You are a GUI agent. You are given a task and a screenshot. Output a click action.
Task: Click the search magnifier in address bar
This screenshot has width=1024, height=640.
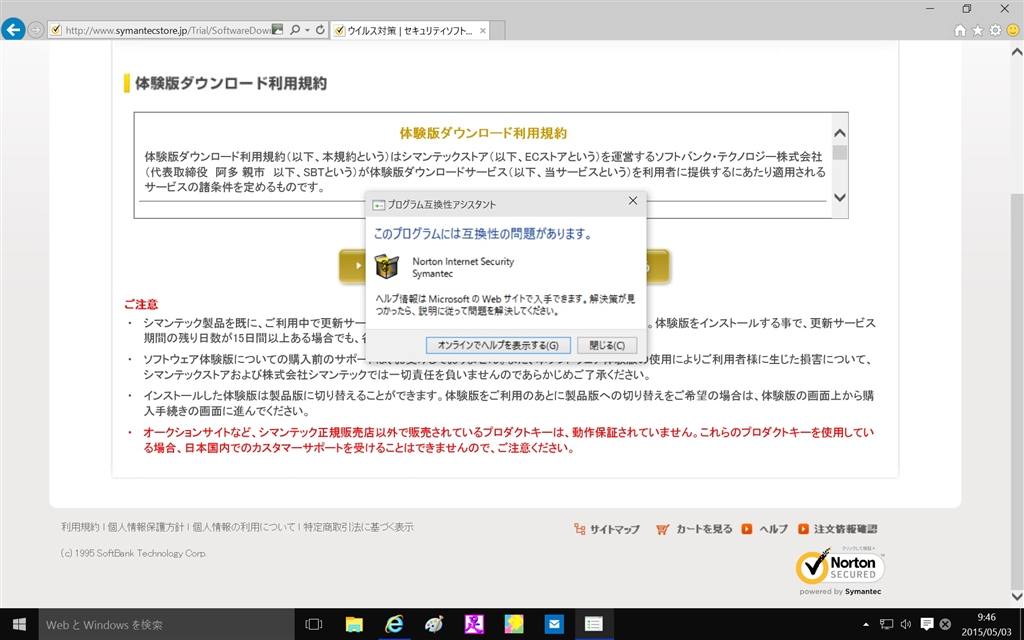pyautogui.click(x=295, y=30)
